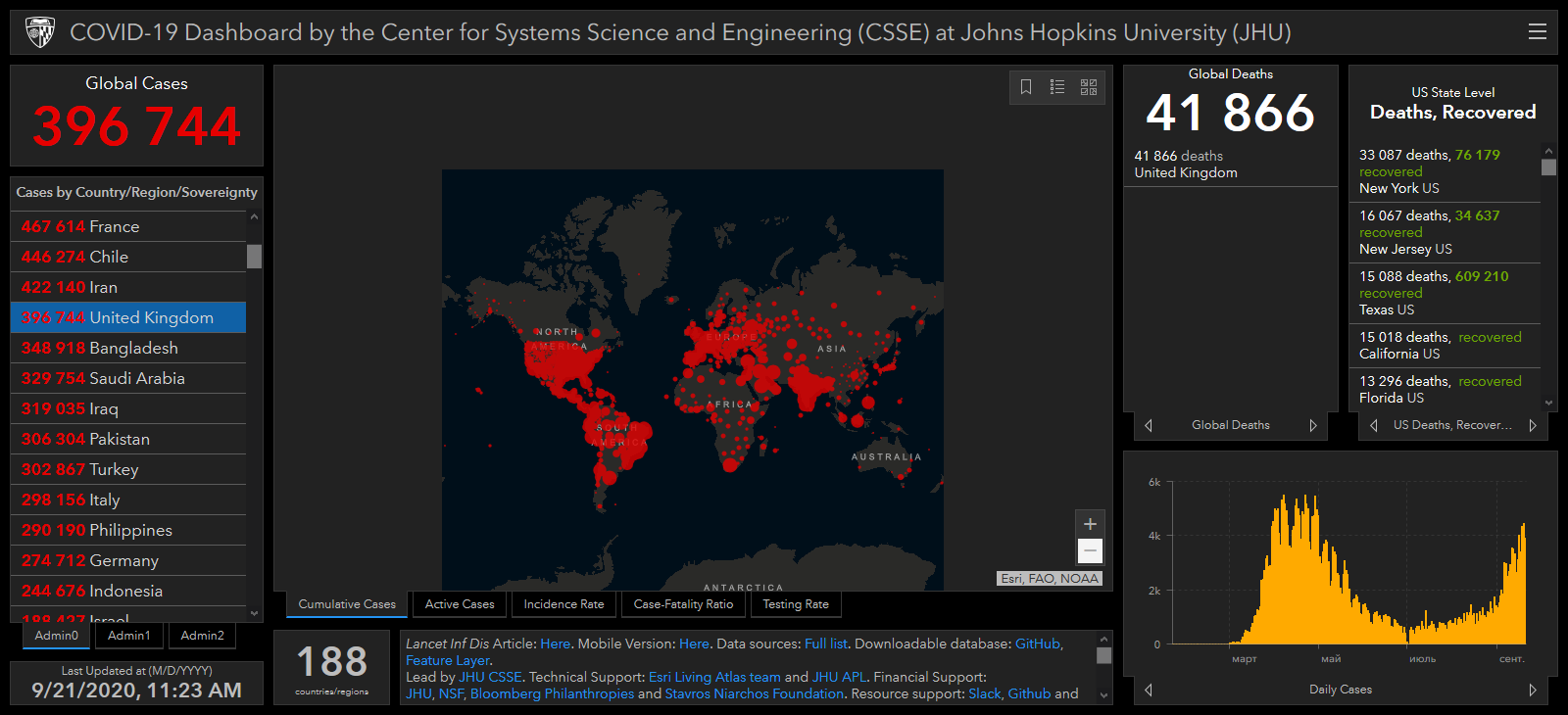The width and height of the screenshot is (1568, 715).
Task: Open the map bookmarks icon
Action: 1026,87
